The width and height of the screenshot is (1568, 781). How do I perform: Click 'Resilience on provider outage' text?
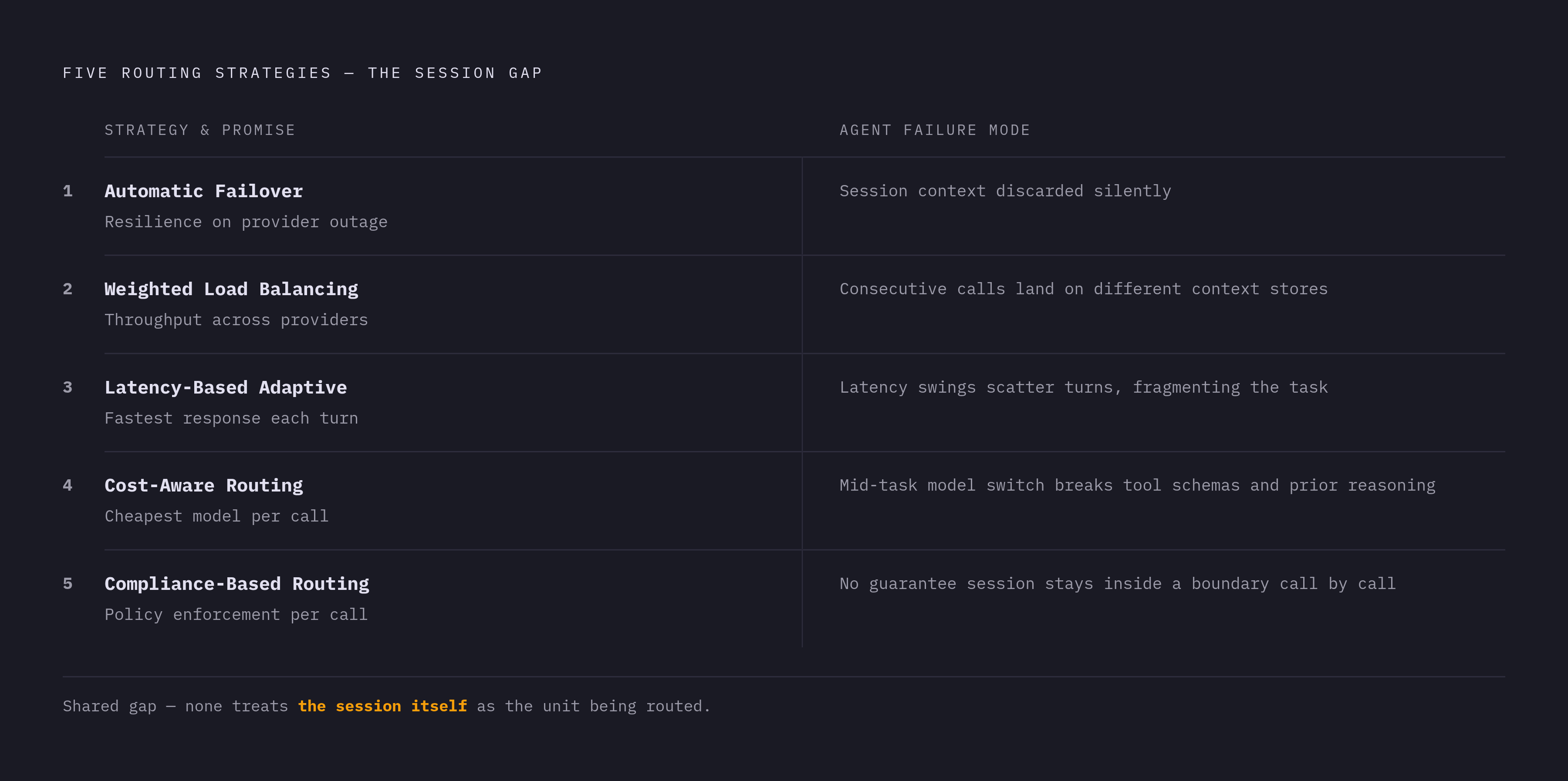pos(246,222)
